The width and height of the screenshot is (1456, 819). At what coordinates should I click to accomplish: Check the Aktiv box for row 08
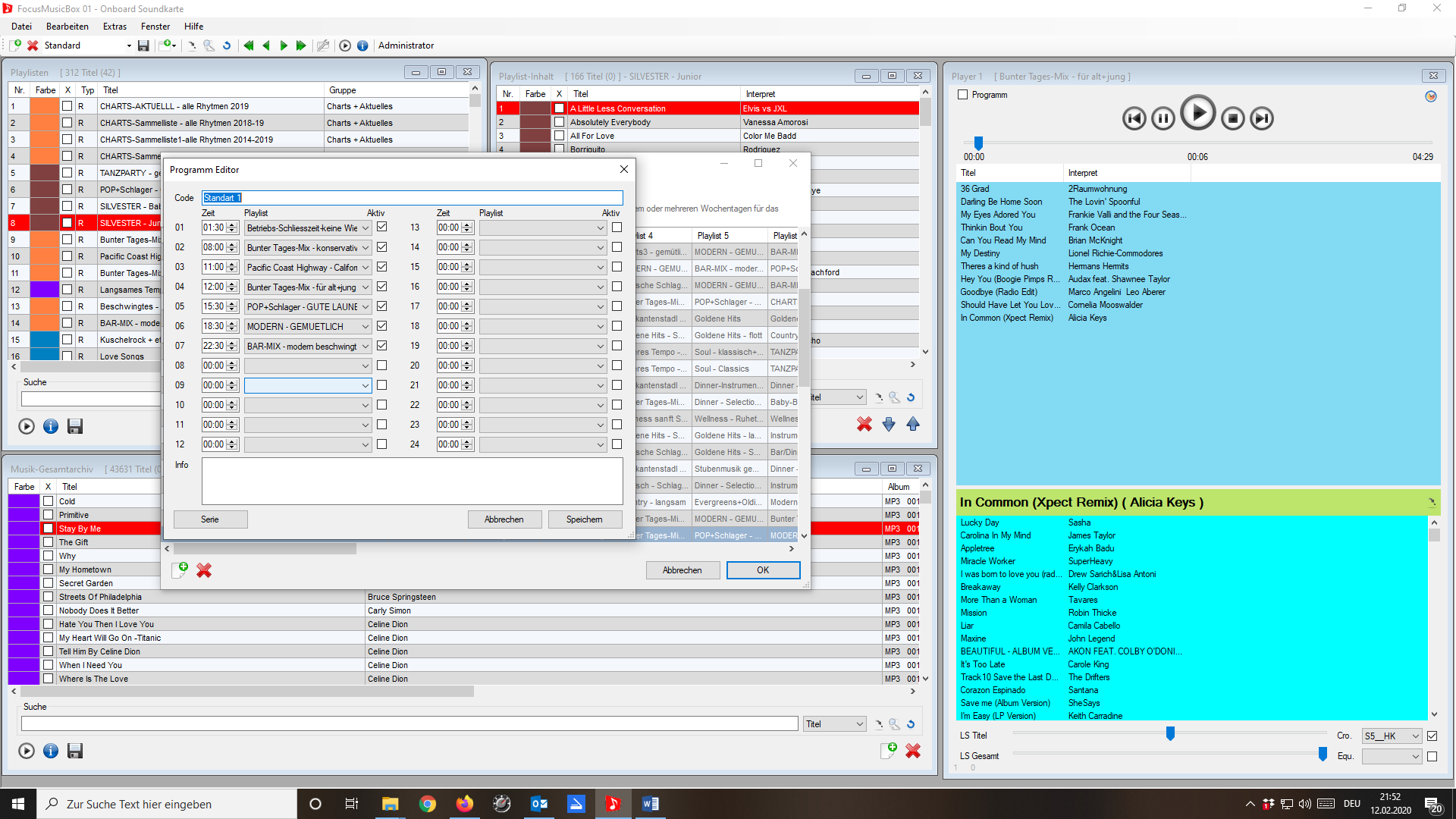382,366
